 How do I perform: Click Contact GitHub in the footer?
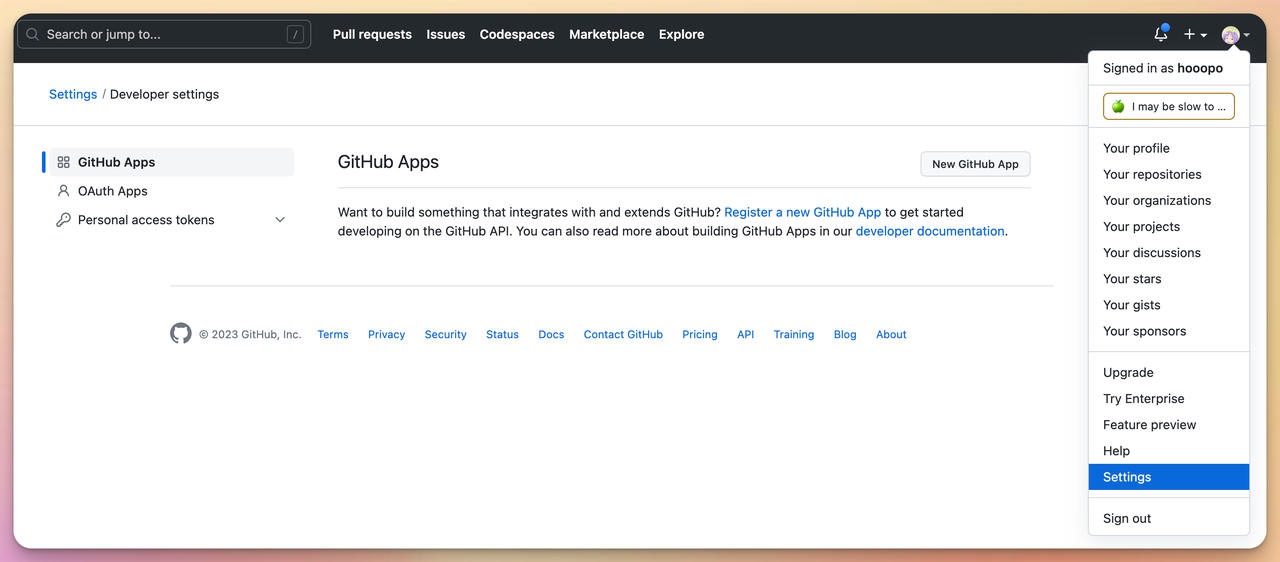tap(623, 335)
